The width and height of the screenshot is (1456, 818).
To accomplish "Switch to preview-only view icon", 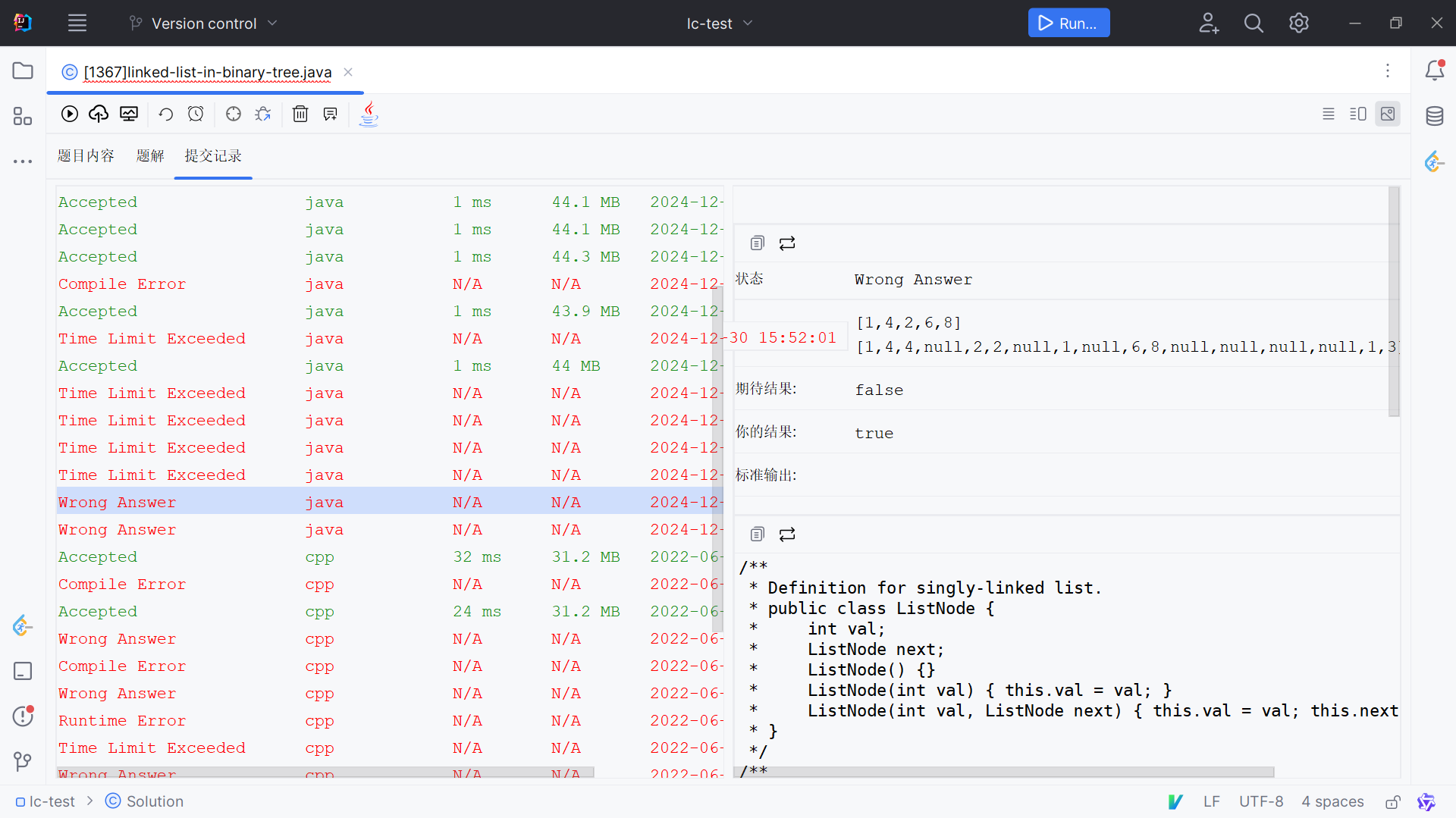I will 1388,114.
